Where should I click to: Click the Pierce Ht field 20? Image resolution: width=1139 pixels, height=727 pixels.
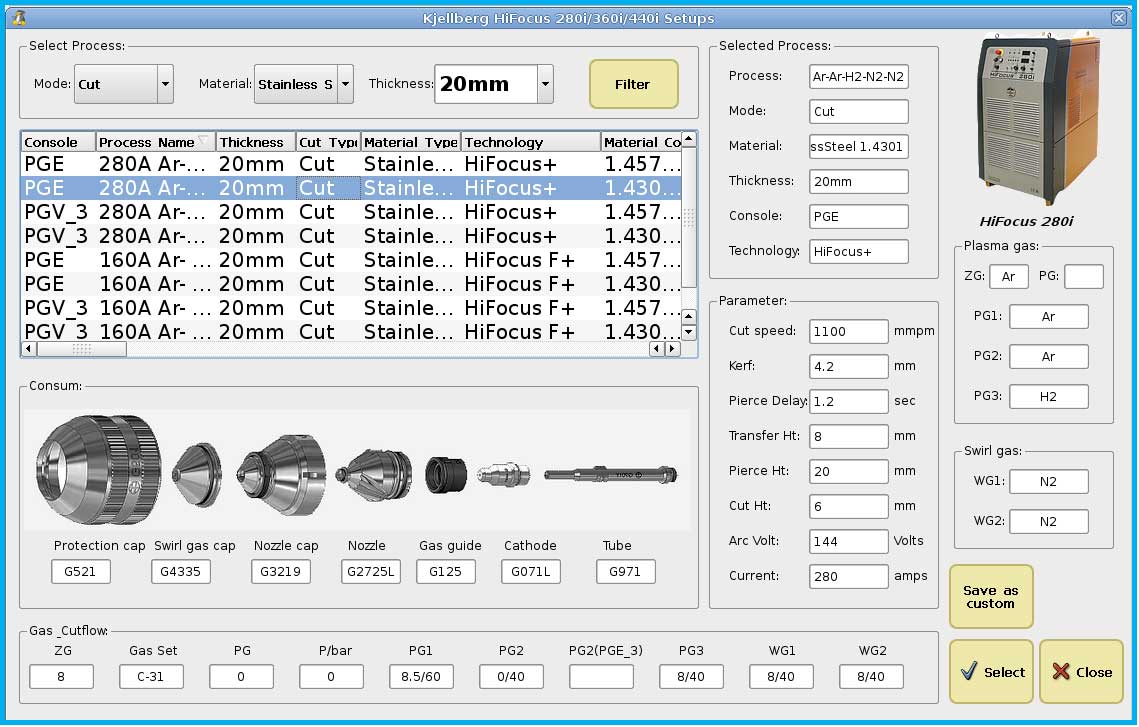[x=848, y=471]
